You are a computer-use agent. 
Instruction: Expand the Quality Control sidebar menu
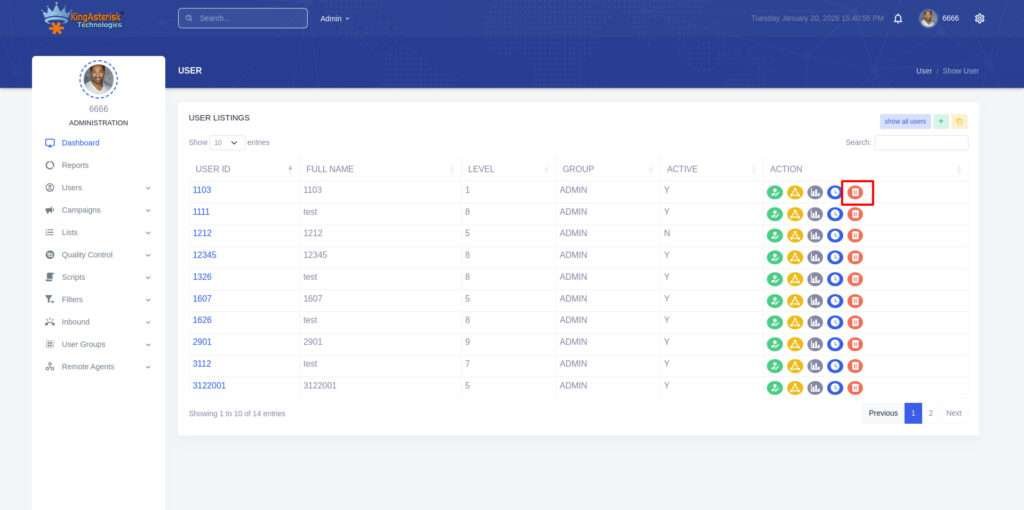tap(98, 255)
